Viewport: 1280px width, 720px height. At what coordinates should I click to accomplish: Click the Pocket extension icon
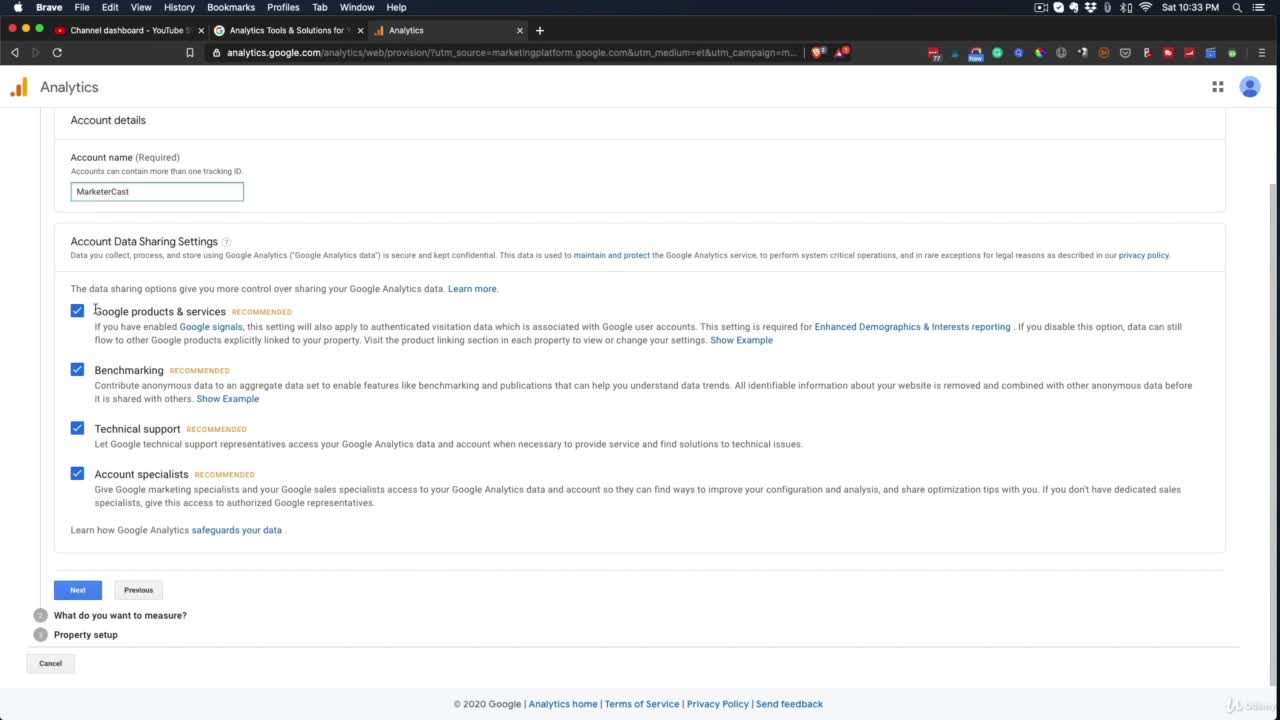[1125, 52]
